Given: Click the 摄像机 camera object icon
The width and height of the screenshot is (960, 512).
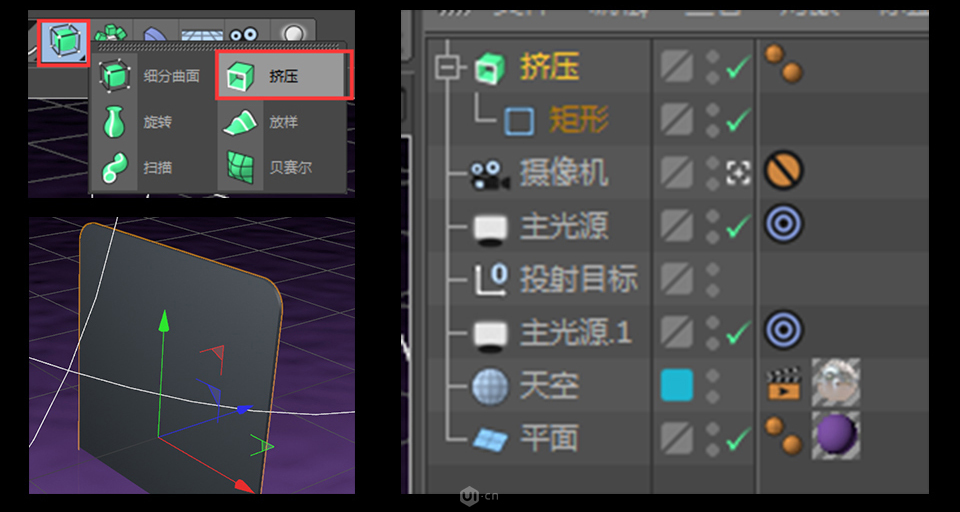Looking at the screenshot, I should tap(489, 175).
